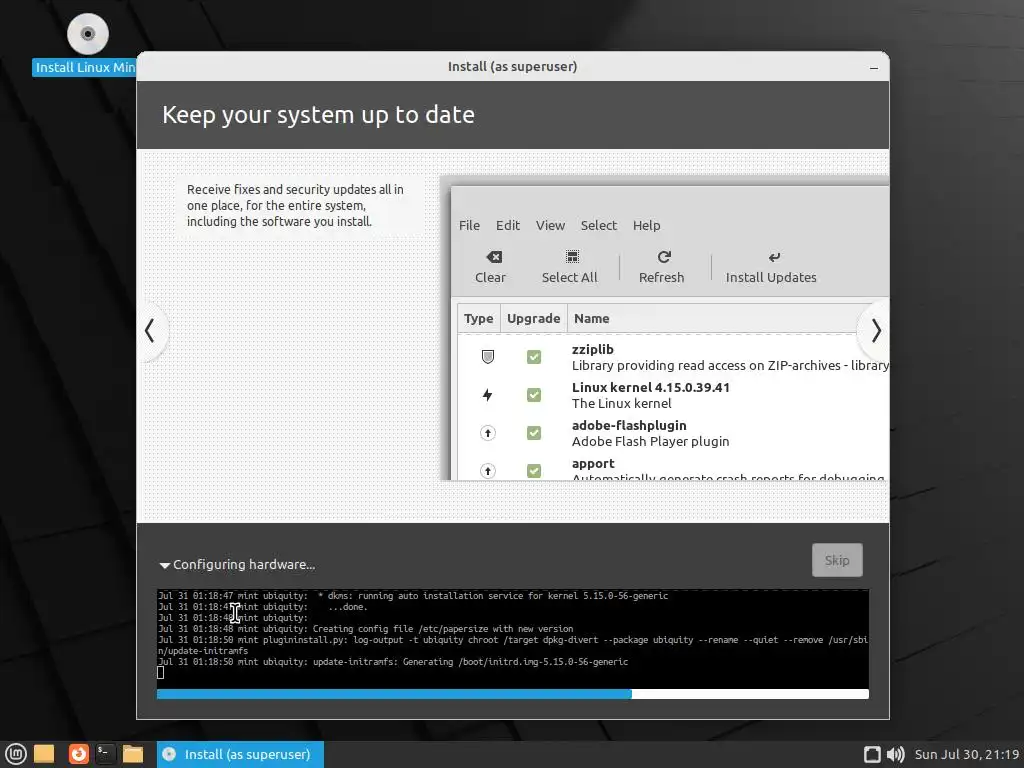Open the volume control in the tray
Image resolution: width=1024 pixels, height=768 pixels.
pyautogui.click(x=895, y=754)
